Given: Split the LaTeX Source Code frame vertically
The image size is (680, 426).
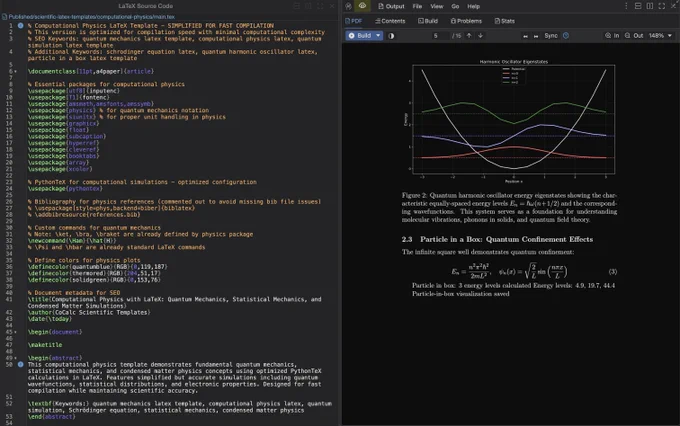Looking at the screenshot, I should click(x=308, y=6).
